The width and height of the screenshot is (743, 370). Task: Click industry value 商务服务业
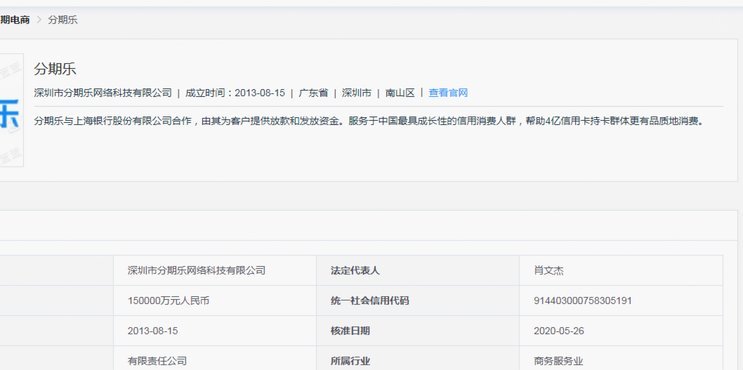tap(558, 361)
